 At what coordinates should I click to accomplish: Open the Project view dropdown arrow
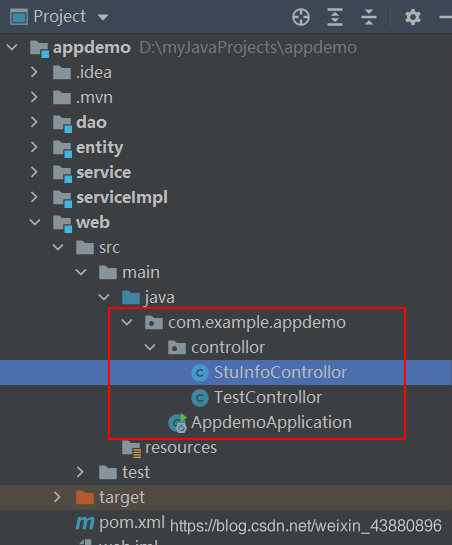point(103,17)
